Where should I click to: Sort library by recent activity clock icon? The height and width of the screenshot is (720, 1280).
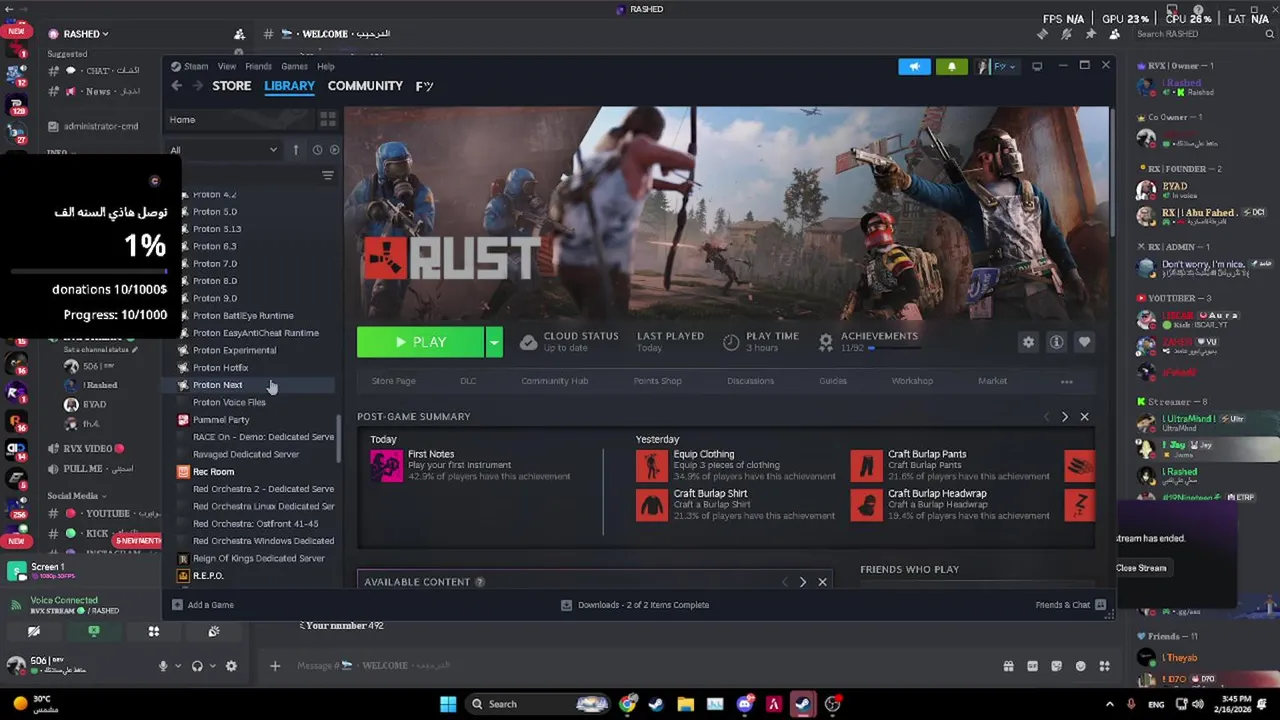click(317, 150)
